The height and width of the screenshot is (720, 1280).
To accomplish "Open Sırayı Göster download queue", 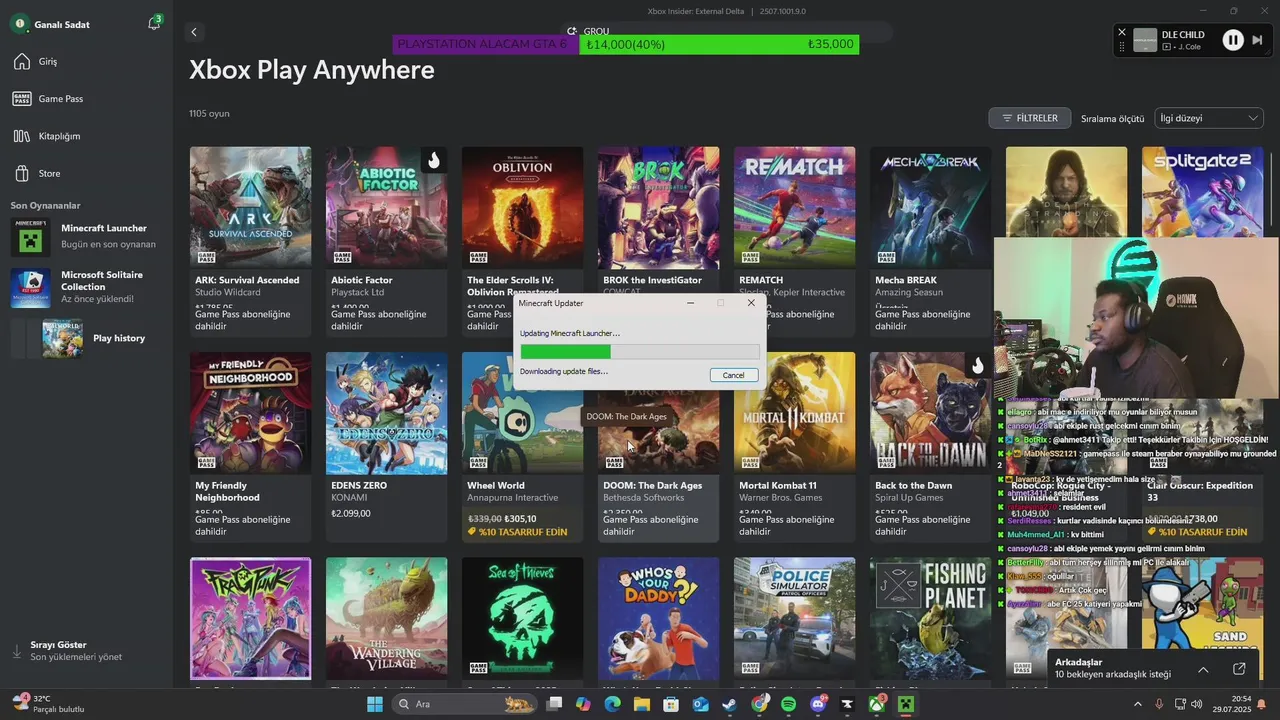I will click(68, 650).
